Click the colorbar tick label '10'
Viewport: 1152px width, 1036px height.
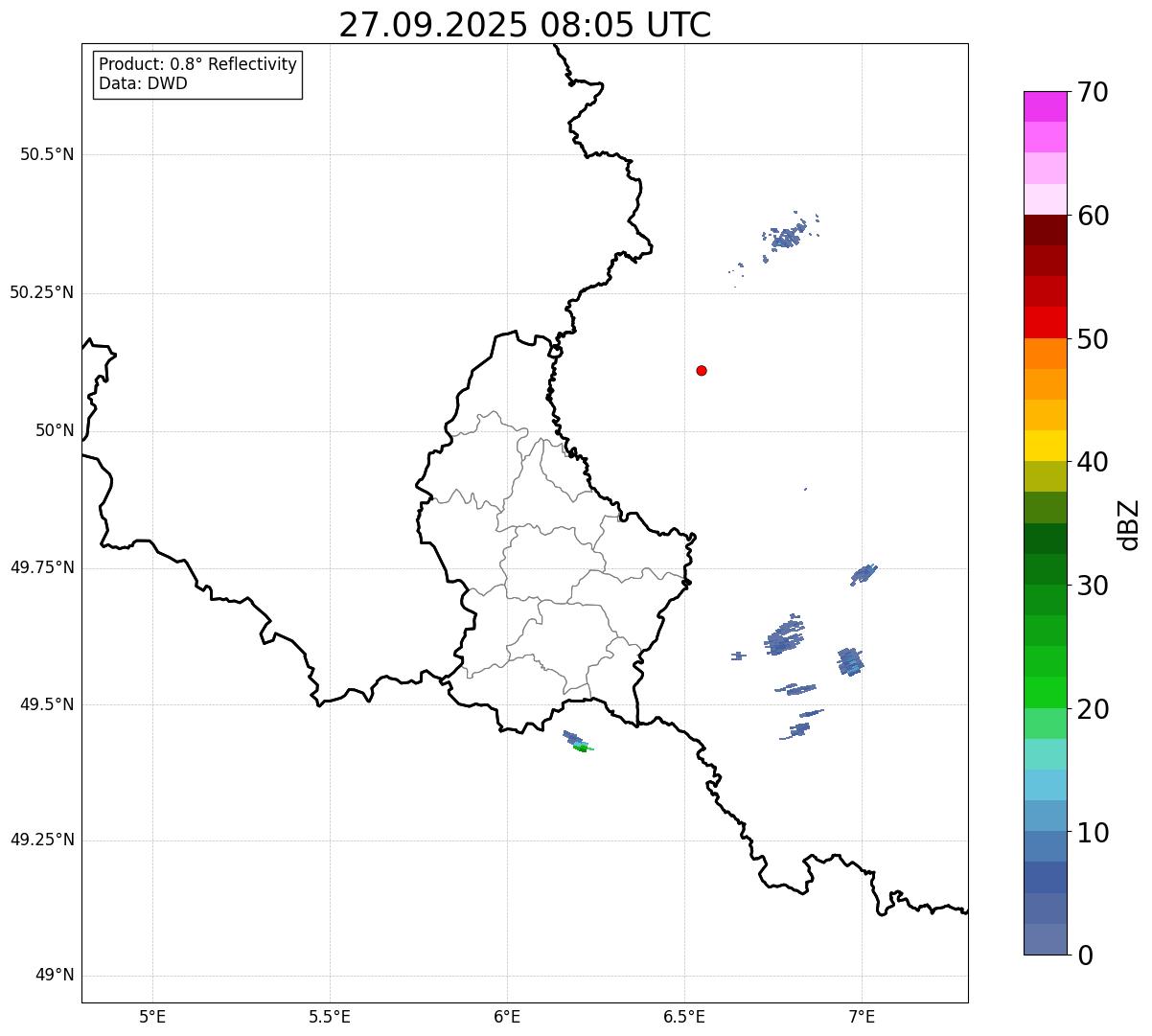(1093, 832)
